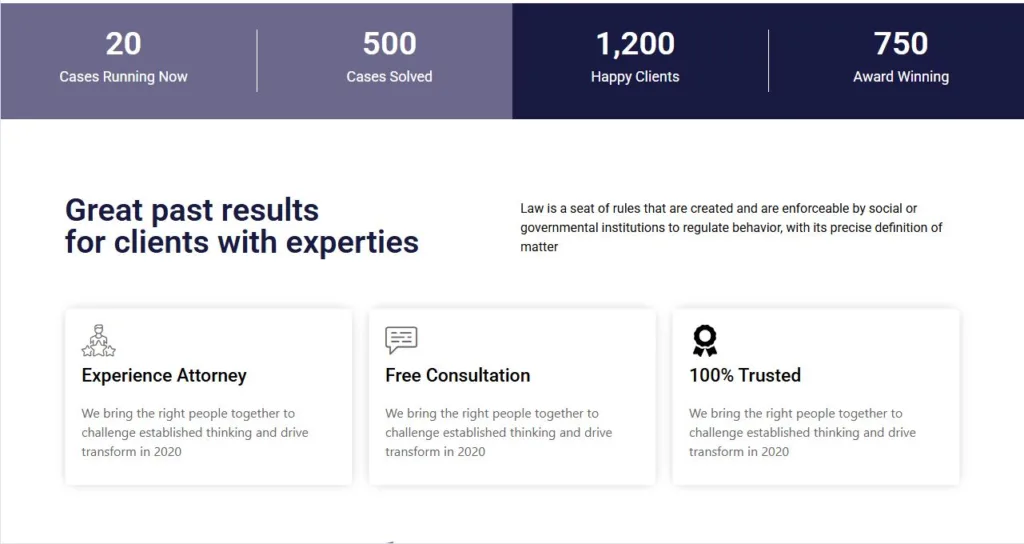The width and height of the screenshot is (1024, 544).
Task: Click the Experience Attorney card description text
Action: click(x=195, y=432)
